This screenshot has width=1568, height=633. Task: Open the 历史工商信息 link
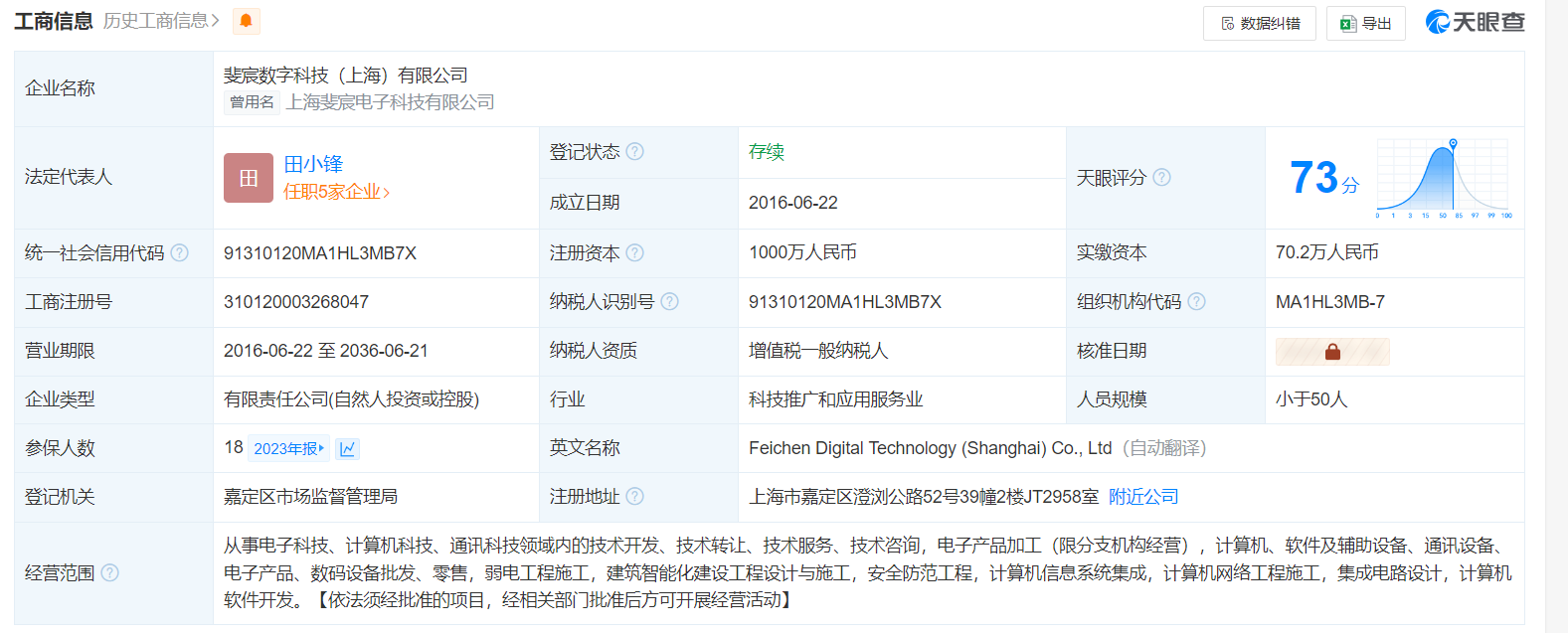161,21
